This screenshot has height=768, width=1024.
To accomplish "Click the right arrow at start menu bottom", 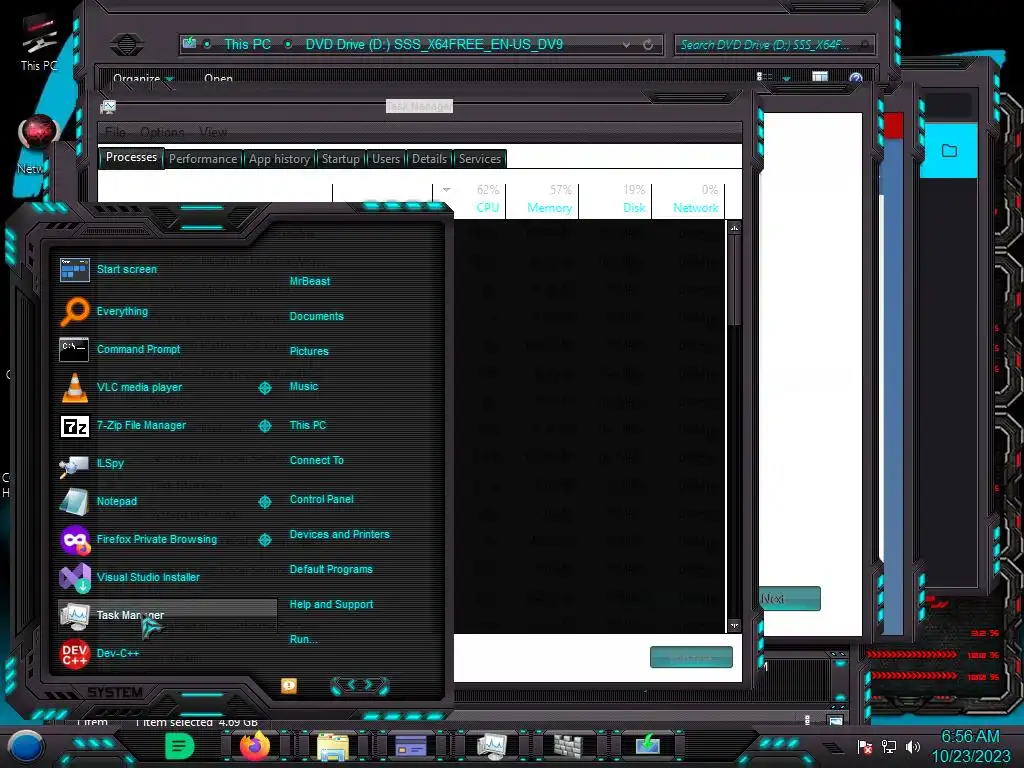I will coord(369,685).
